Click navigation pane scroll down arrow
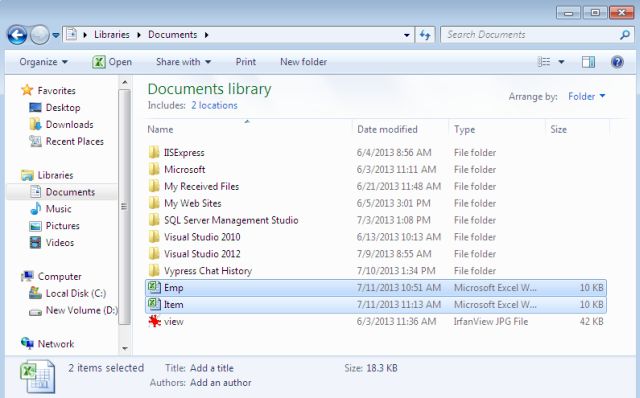 (x=124, y=348)
